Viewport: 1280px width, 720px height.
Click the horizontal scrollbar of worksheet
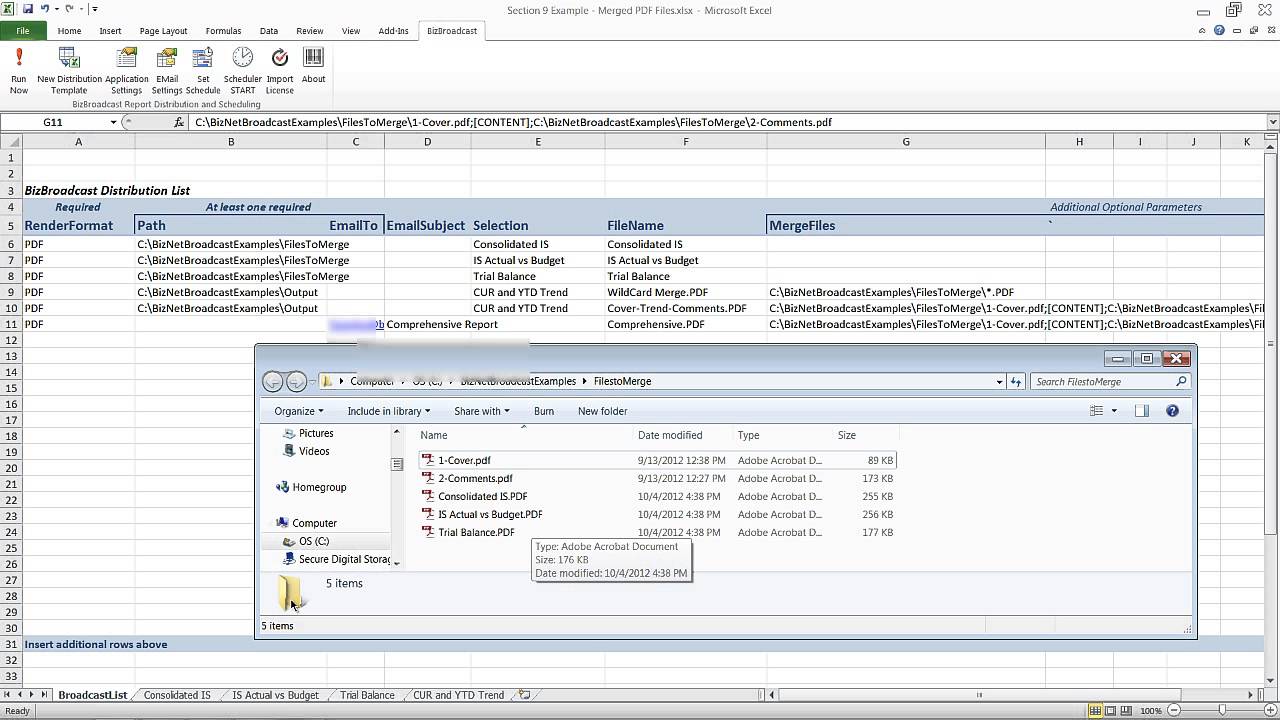tap(979, 695)
